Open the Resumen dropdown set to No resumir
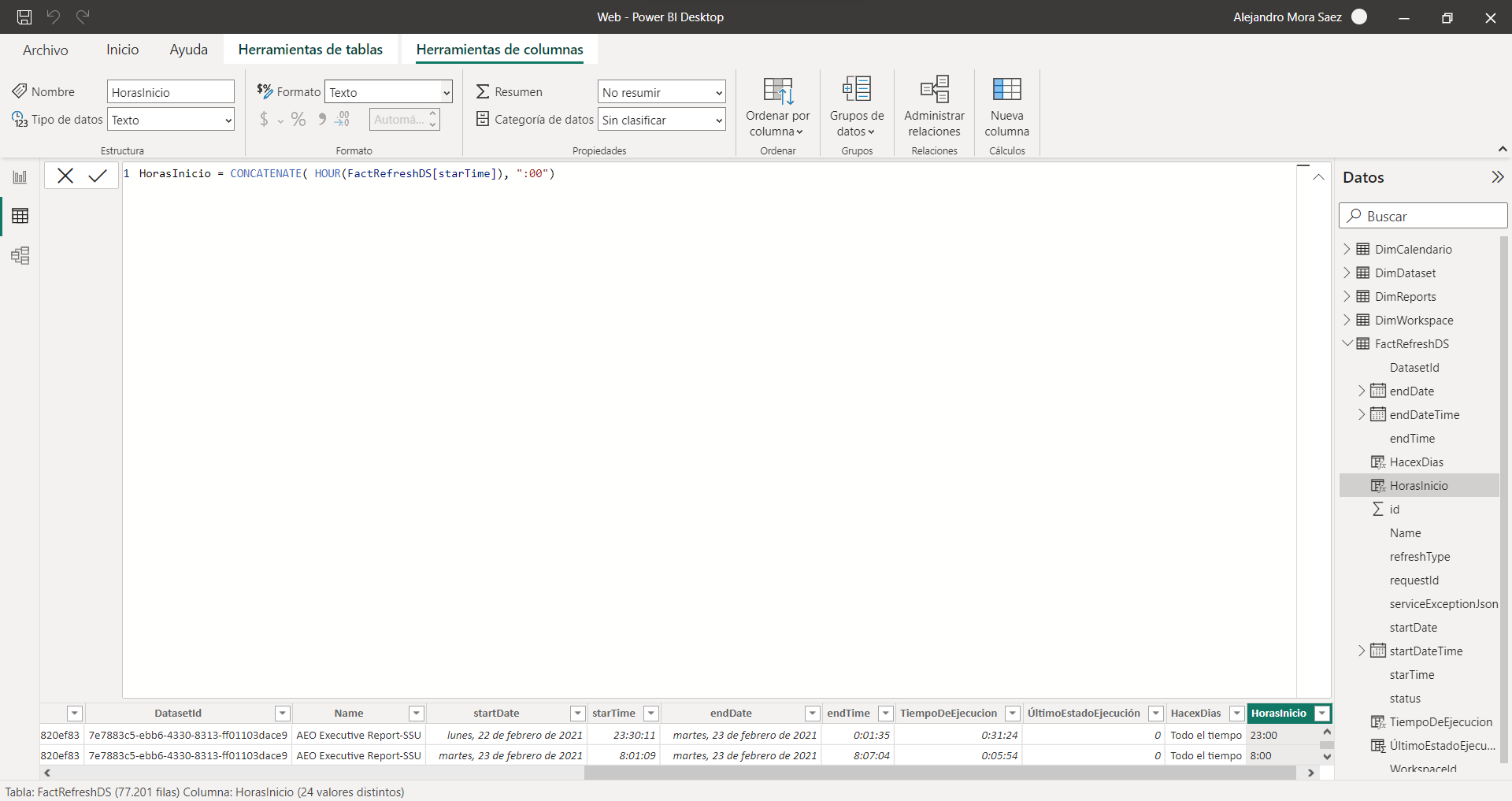 tap(661, 92)
